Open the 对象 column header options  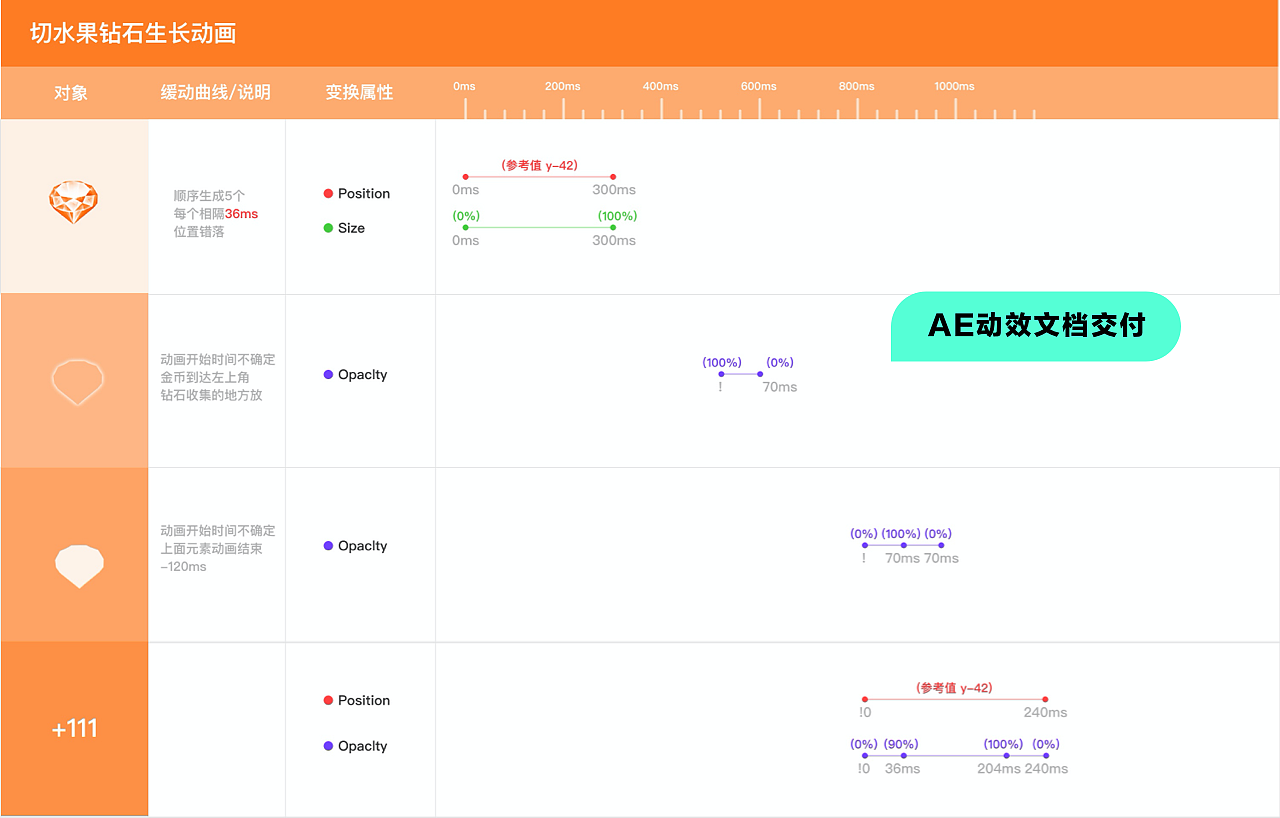pyautogui.click(x=71, y=92)
